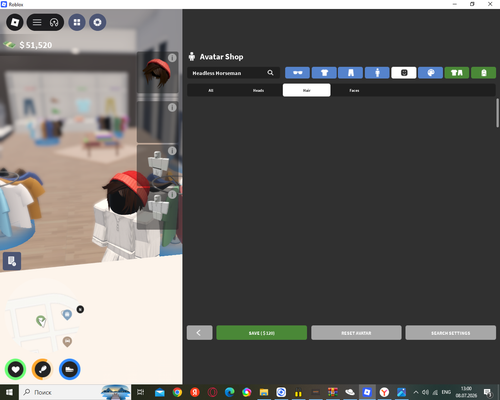
Task: Open the four-squares grid menu
Action: point(77,22)
